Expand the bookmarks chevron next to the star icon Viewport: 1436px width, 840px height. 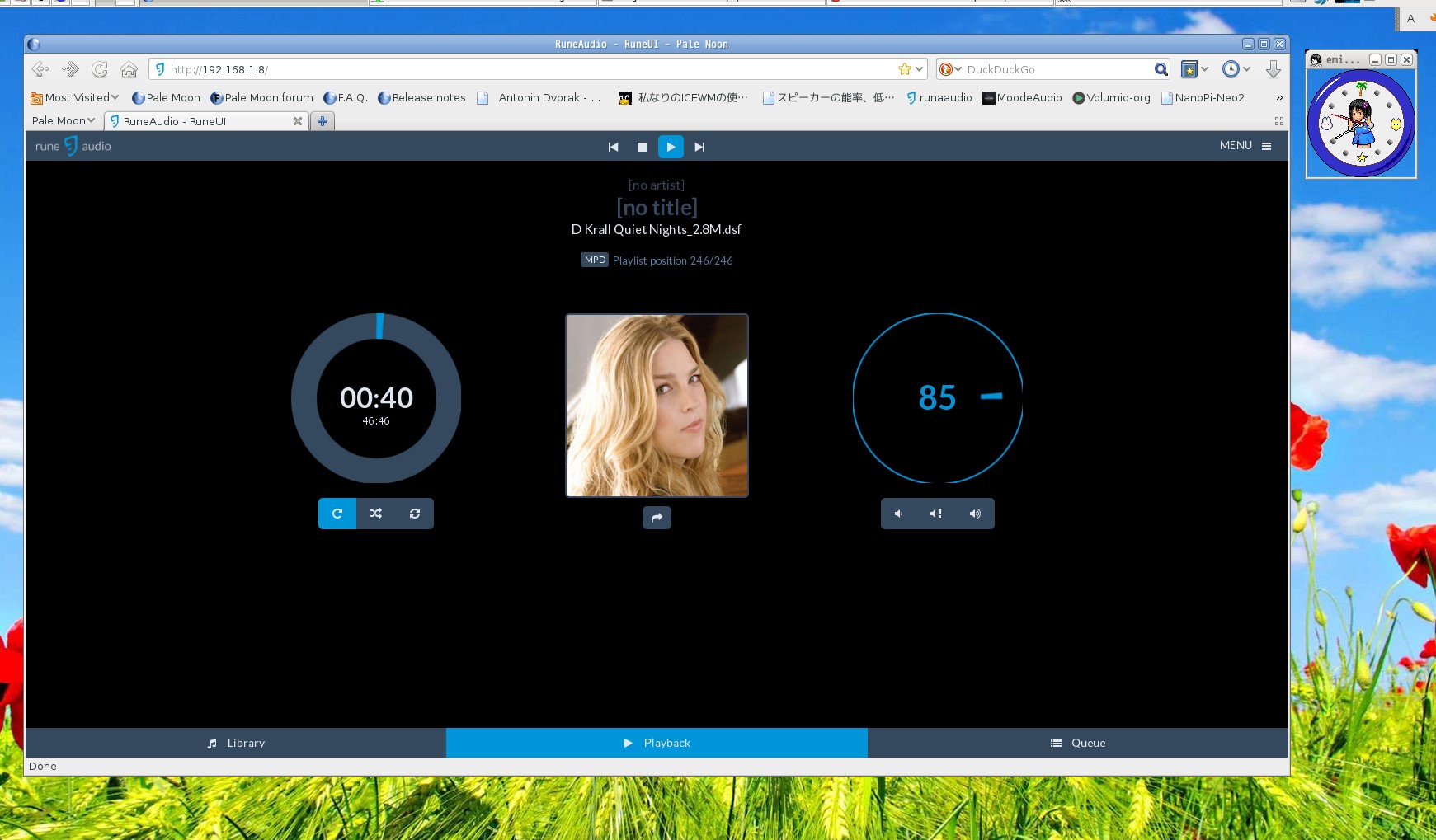918,69
